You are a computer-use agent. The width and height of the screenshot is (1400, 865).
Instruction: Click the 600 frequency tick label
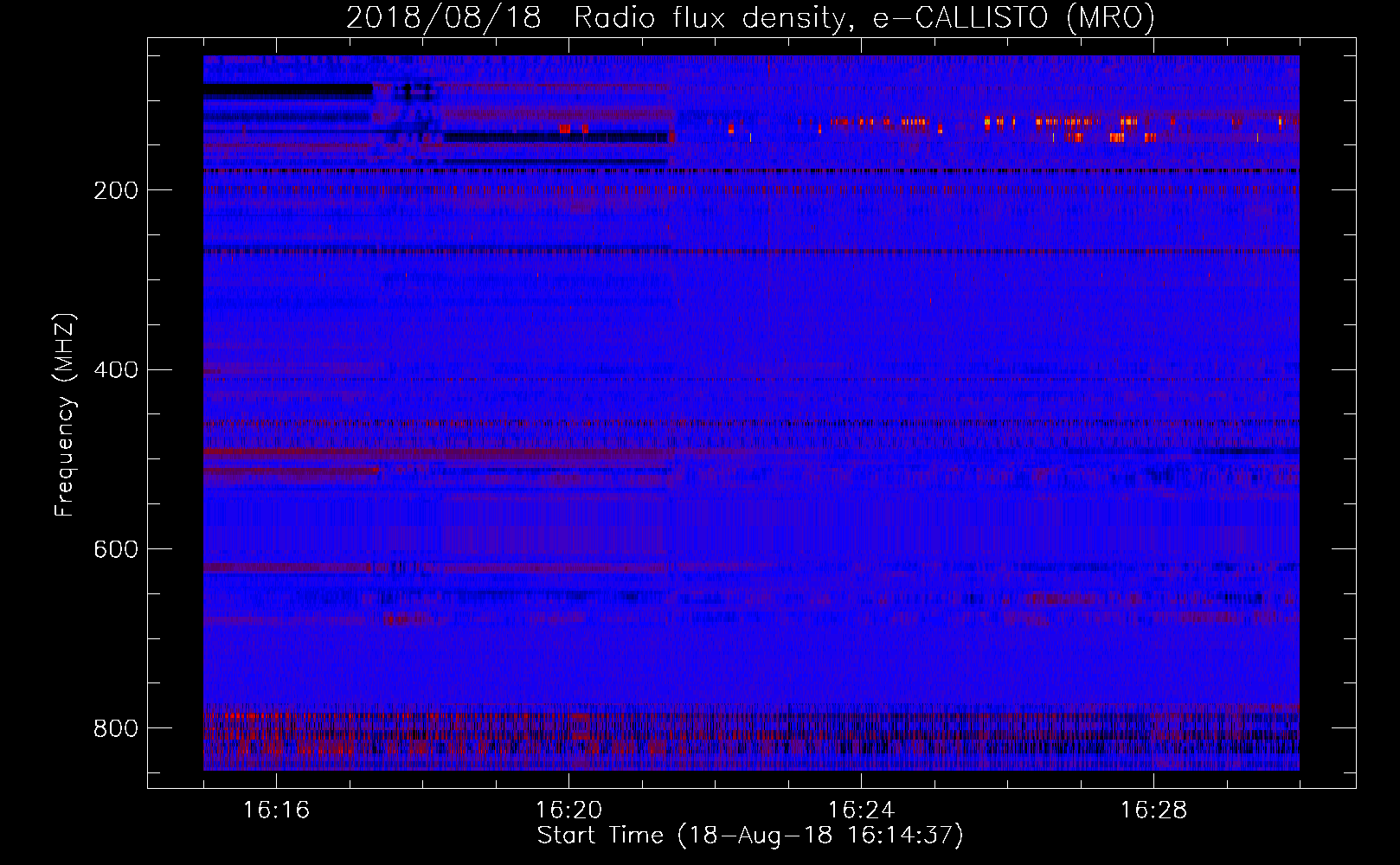click(115, 549)
